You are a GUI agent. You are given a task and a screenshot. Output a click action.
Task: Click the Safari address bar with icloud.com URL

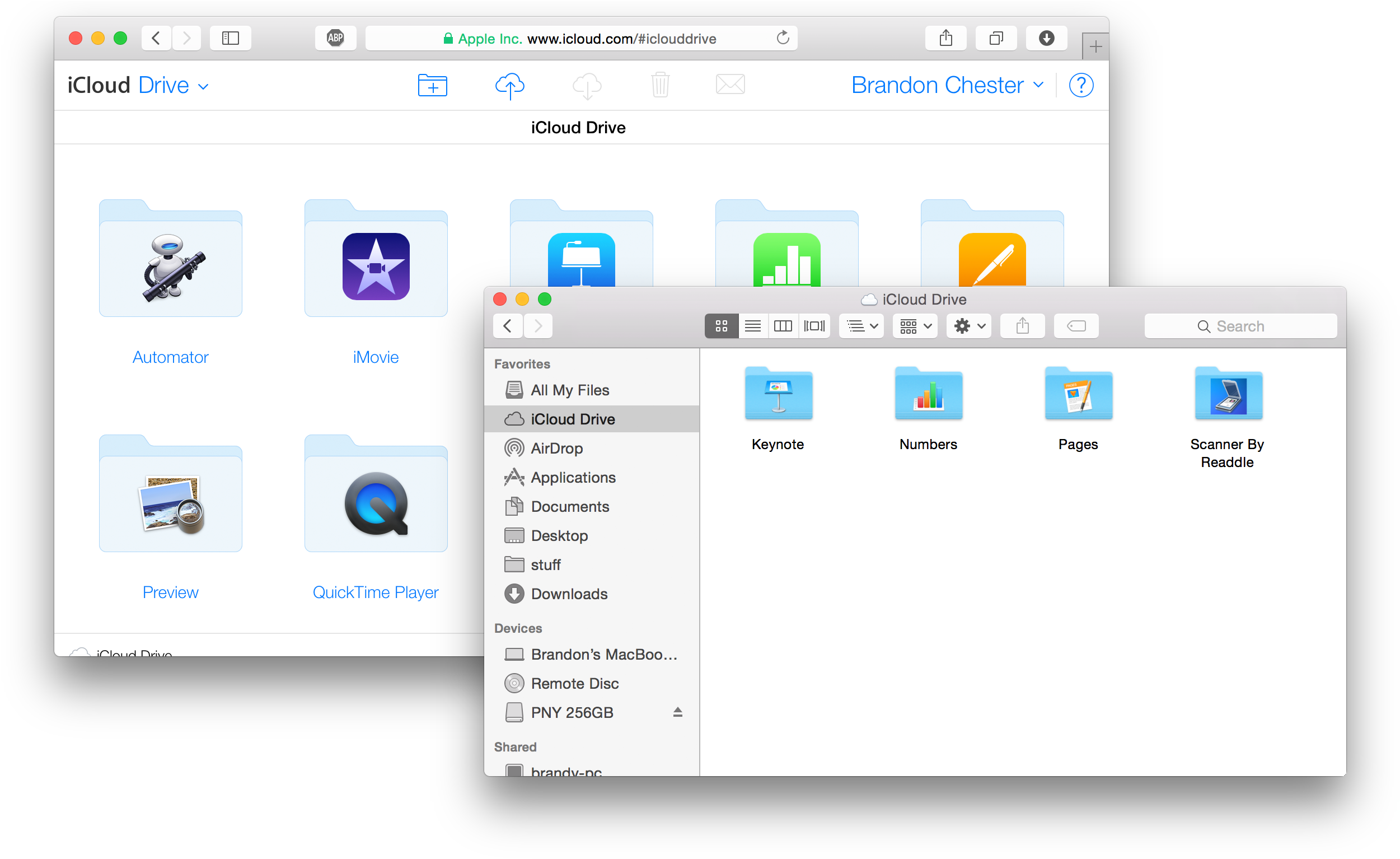580,38
